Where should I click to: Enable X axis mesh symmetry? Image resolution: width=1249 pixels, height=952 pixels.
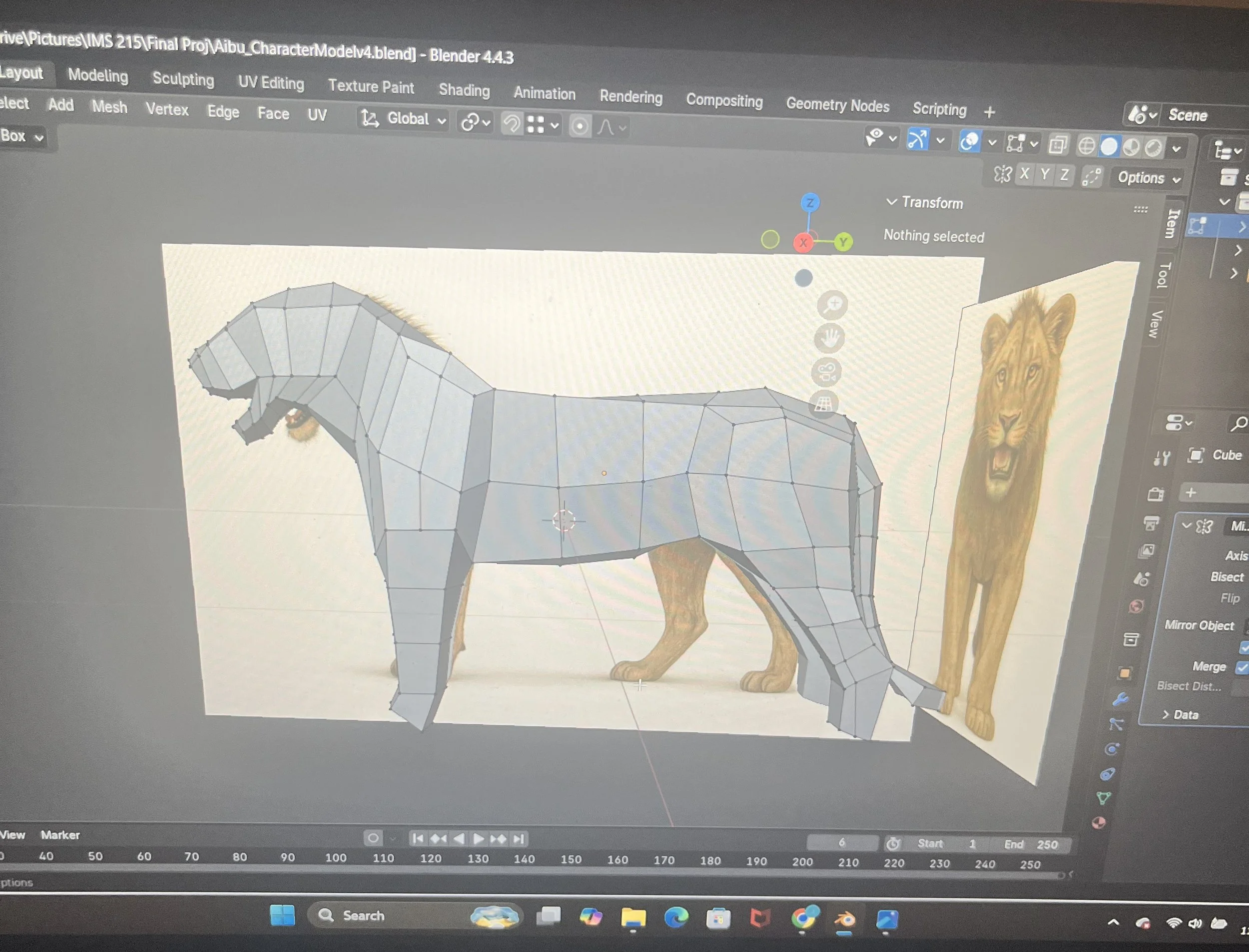coord(1024,174)
